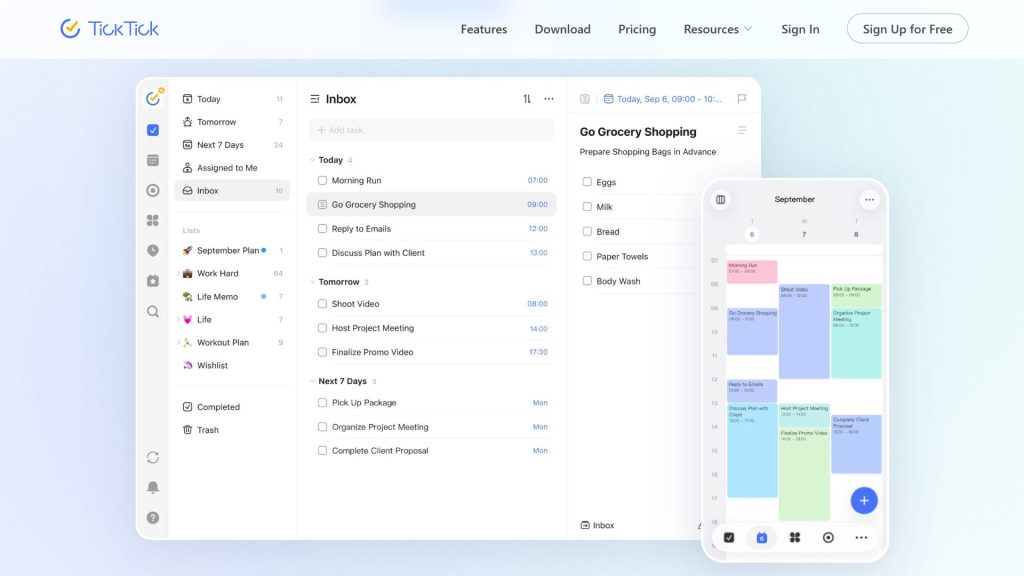The image size is (1024, 576).
Task: Toggle sidebar with menu icon beside Inbox
Action: pos(315,99)
